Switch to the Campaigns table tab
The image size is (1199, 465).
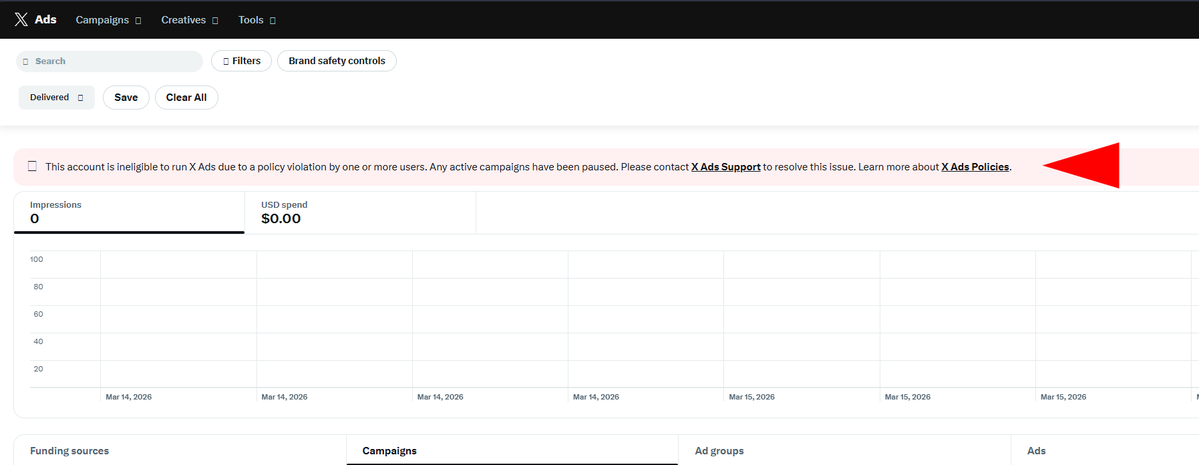512,450
